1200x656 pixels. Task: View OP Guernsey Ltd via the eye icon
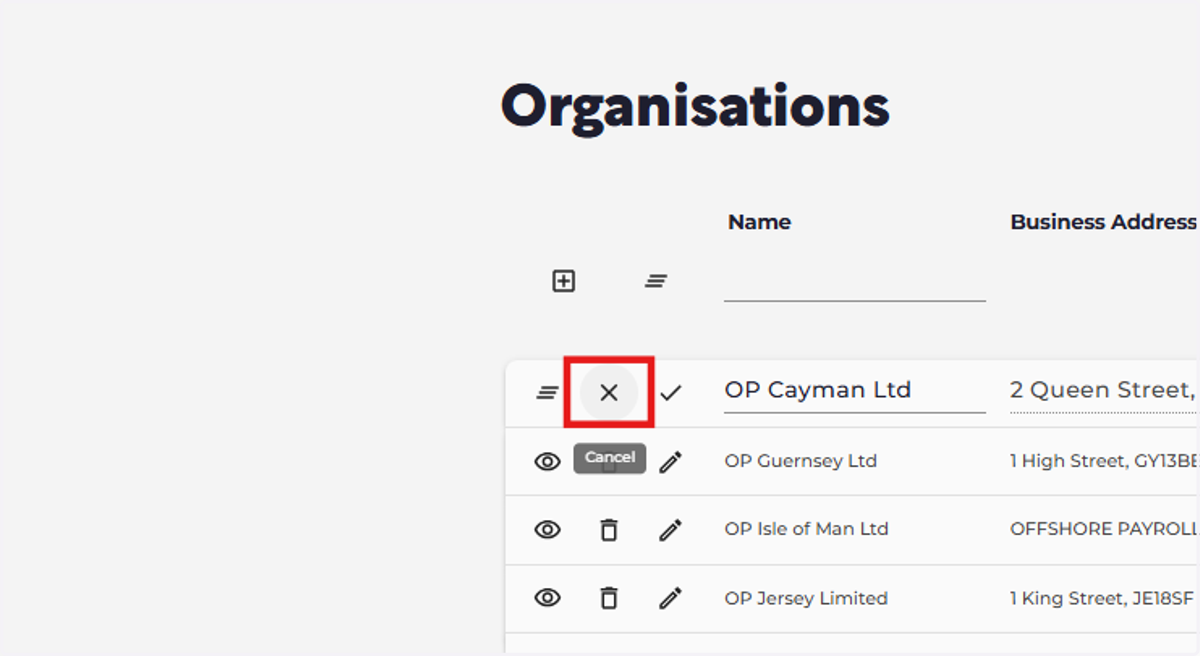point(547,461)
